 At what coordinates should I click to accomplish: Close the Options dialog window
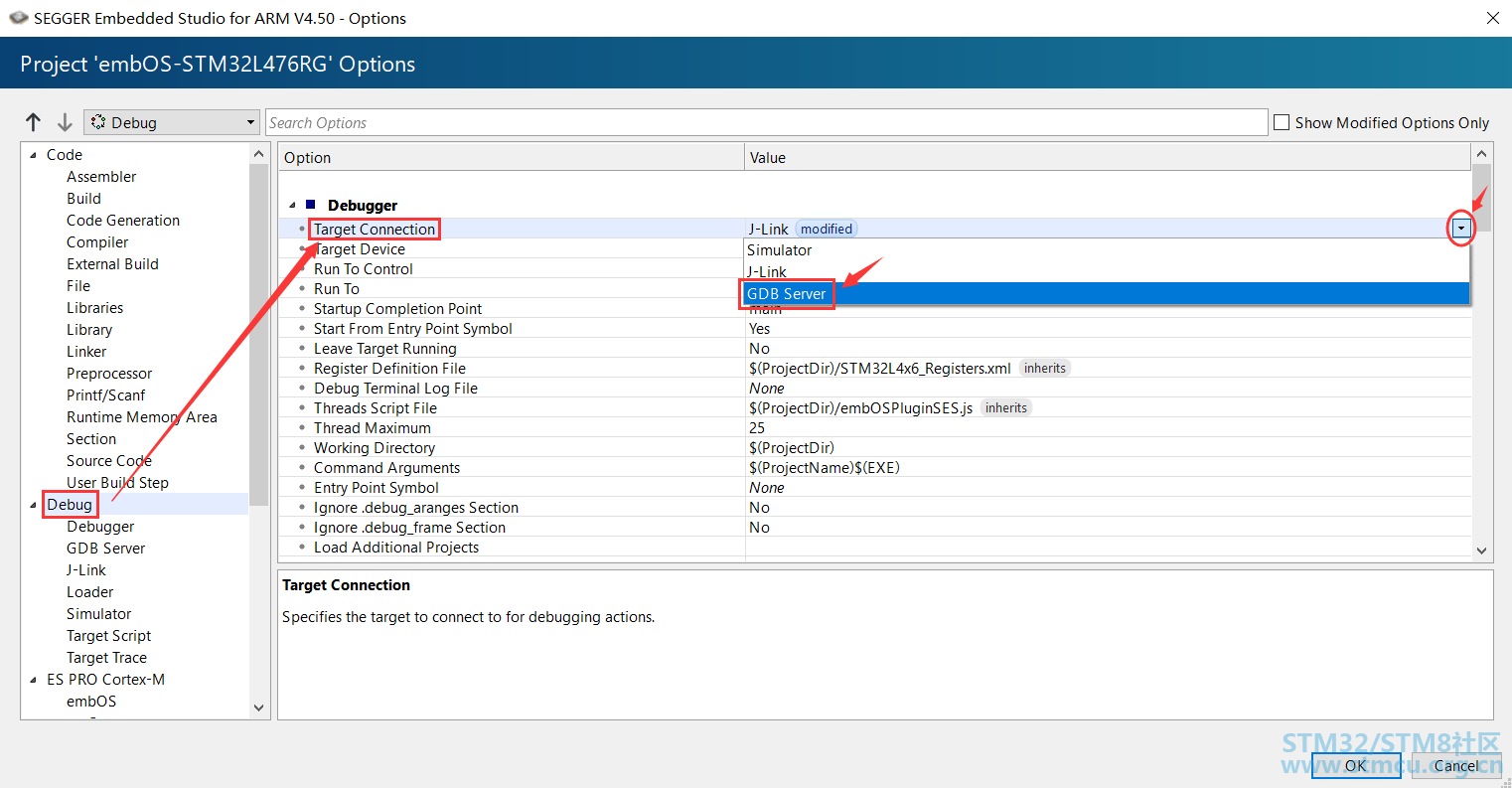[x=1493, y=18]
